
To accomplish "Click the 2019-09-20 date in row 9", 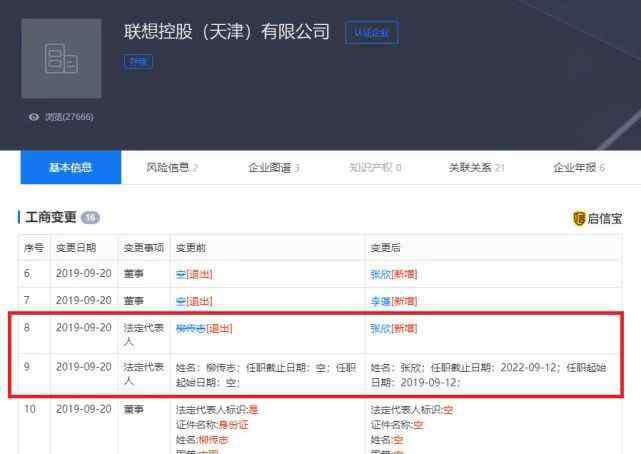I will pyautogui.click(x=83, y=367).
